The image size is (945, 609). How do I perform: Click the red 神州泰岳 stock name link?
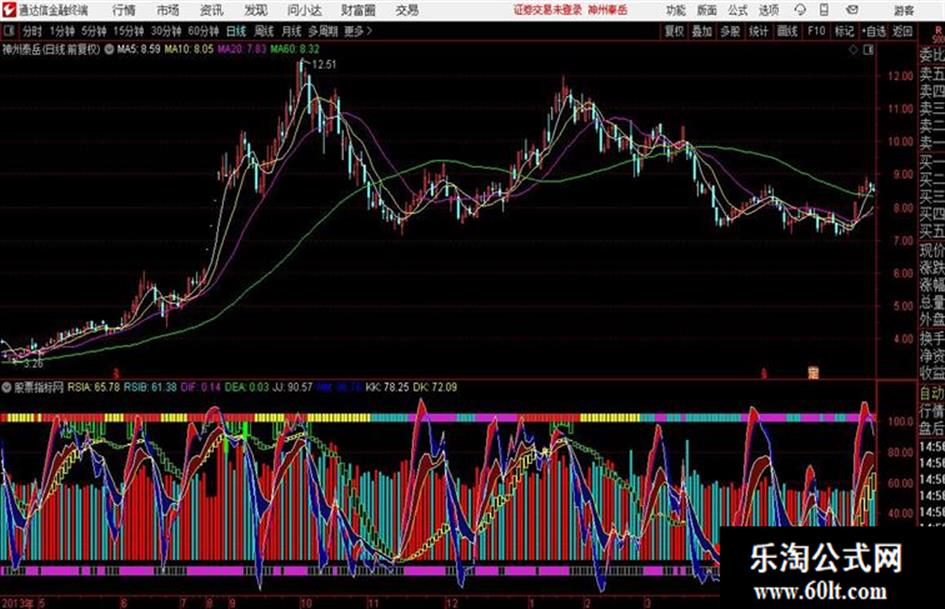coord(608,10)
